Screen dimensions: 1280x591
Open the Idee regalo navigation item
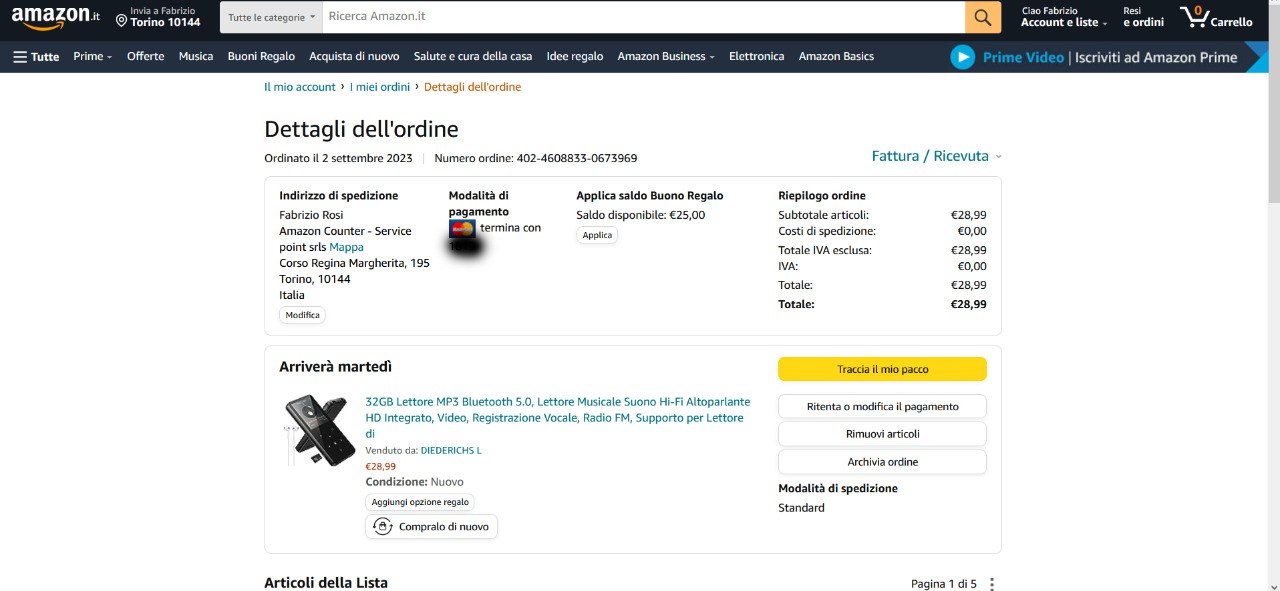(x=575, y=57)
